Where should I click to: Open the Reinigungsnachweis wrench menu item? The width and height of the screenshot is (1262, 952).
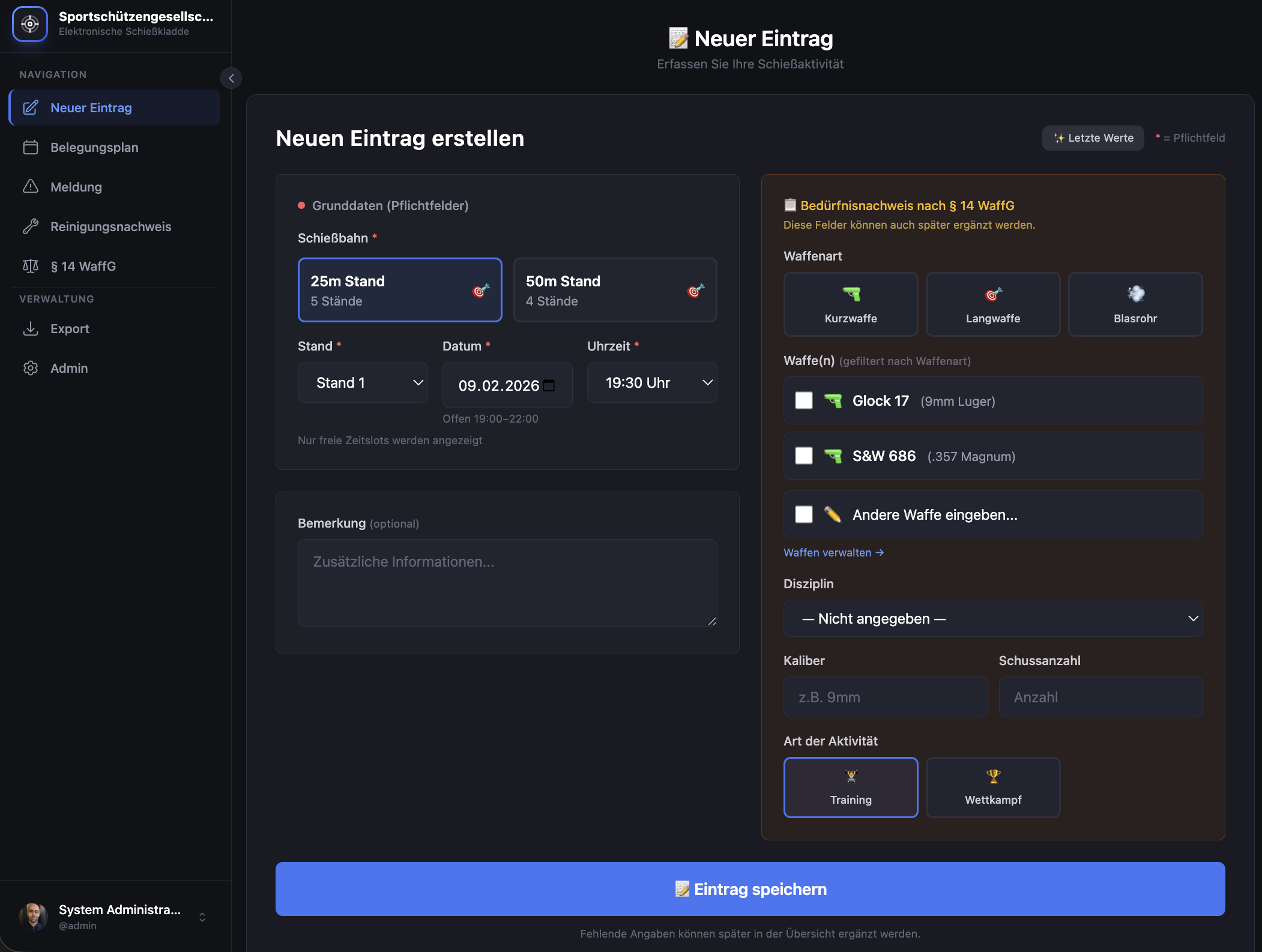point(110,226)
